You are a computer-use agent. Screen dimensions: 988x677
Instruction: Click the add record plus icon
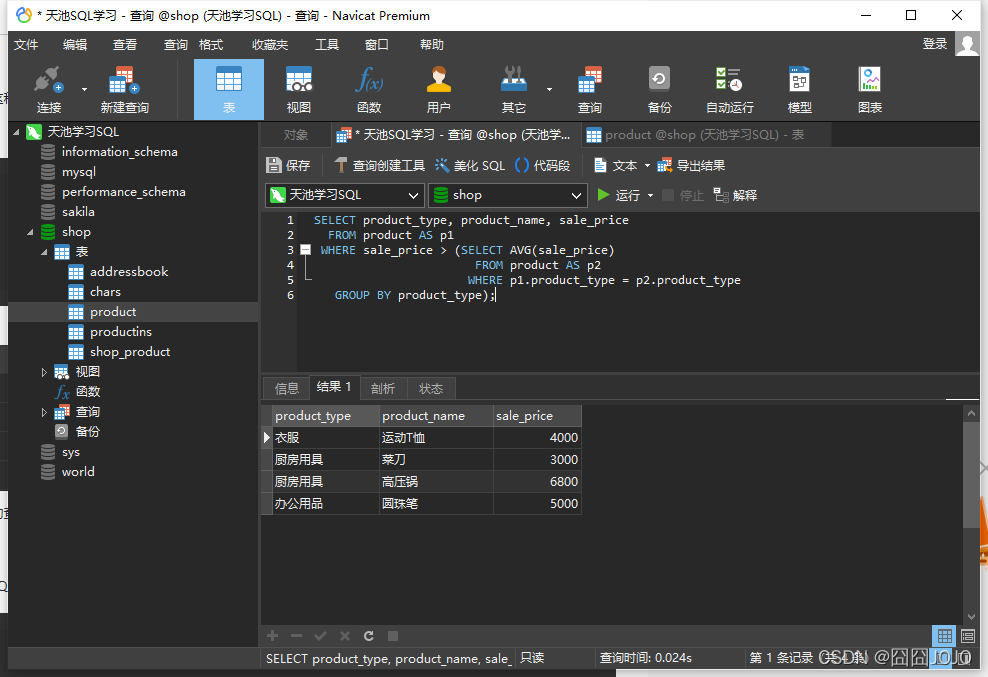pos(273,635)
